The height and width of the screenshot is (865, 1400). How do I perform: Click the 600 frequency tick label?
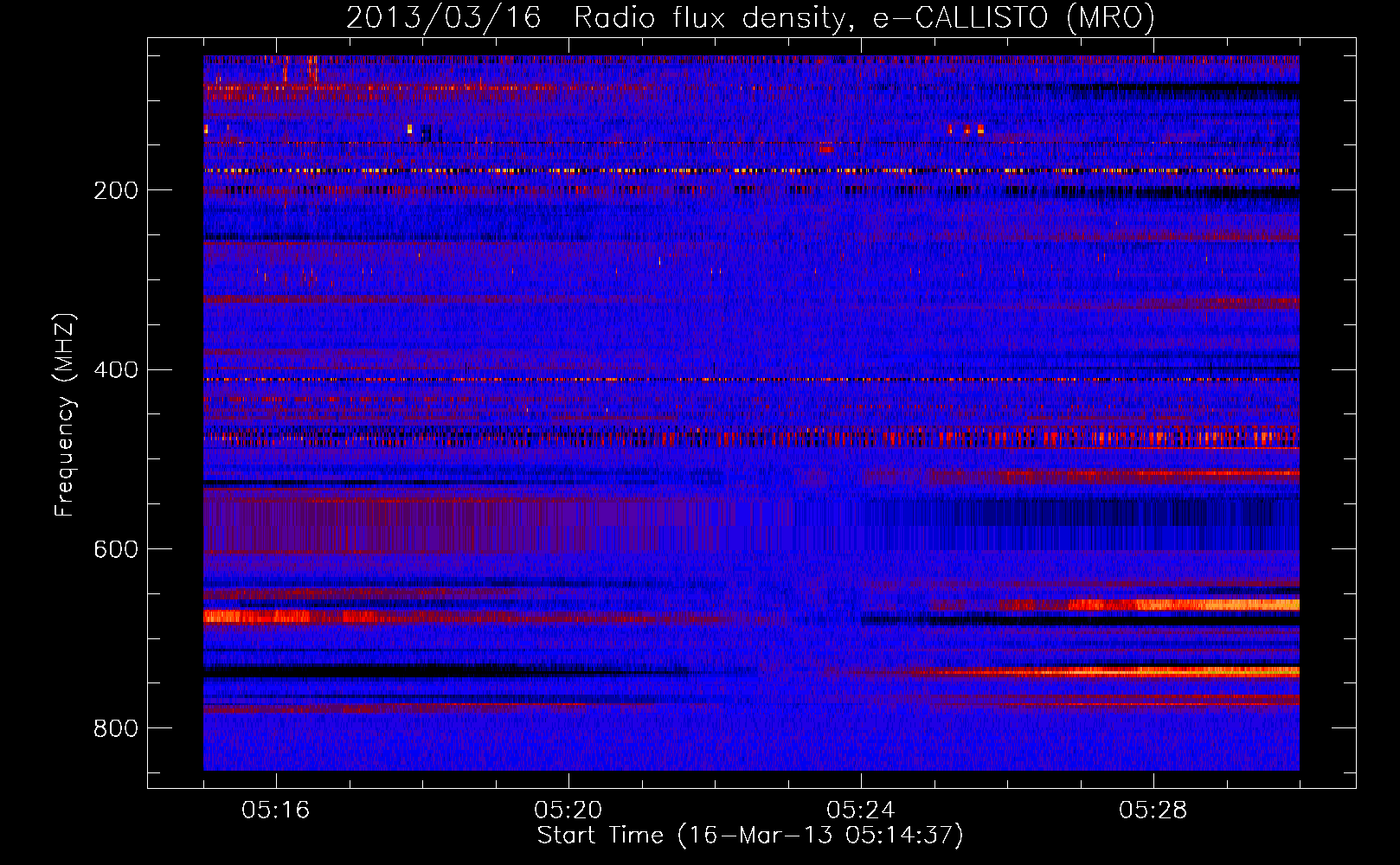tap(116, 549)
